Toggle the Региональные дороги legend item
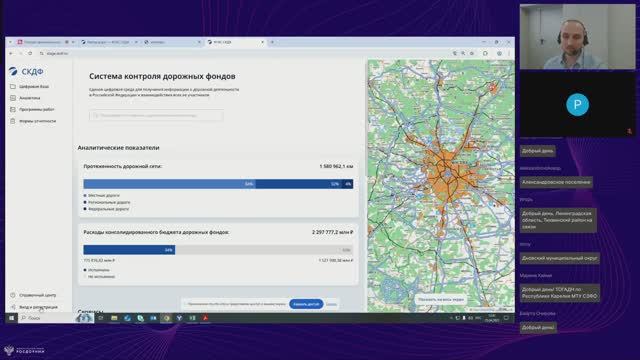Screen dimensions: 640x360 point(107,202)
